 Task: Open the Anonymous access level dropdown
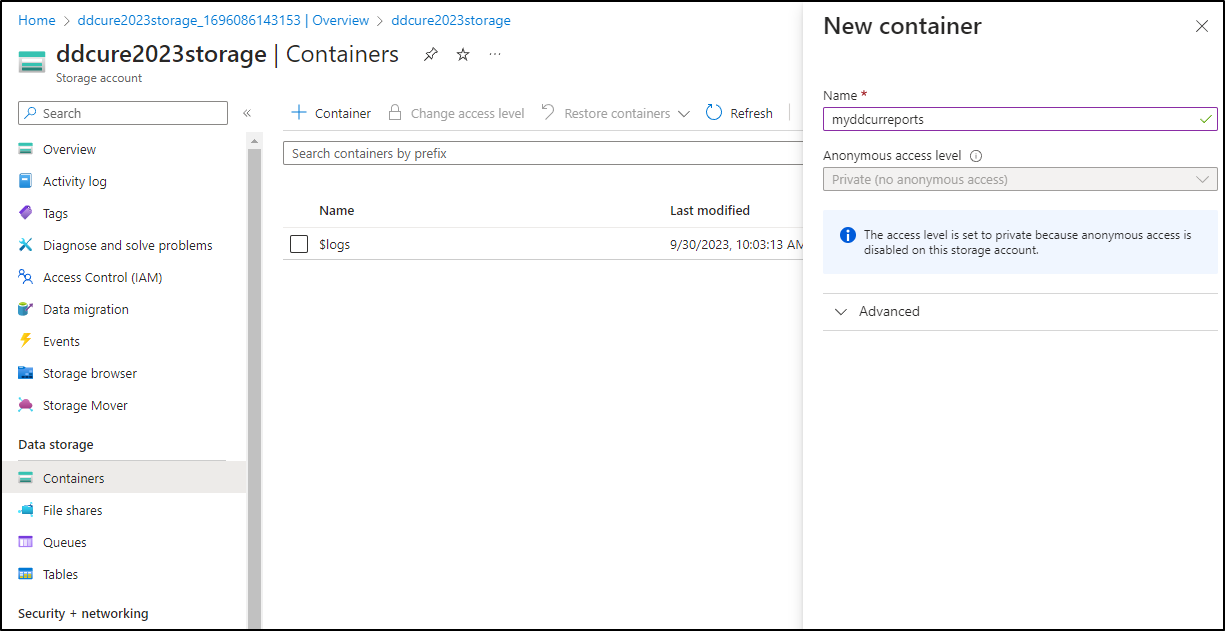pos(1020,179)
